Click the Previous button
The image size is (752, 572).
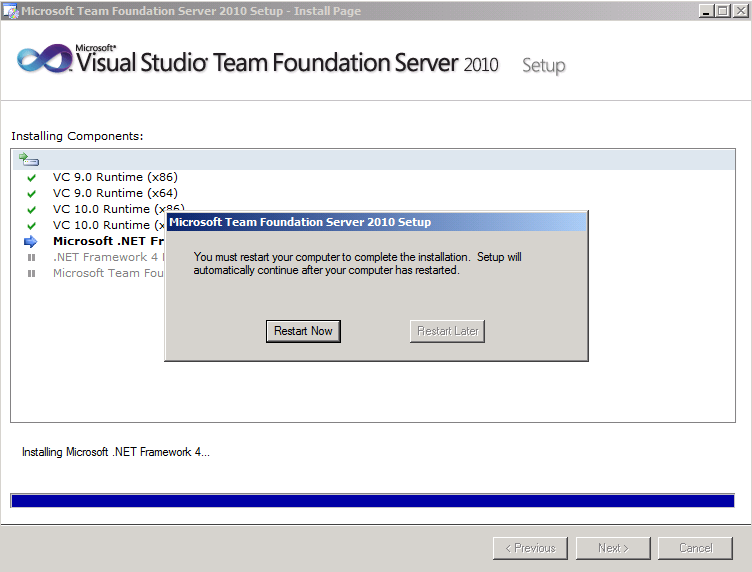click(x=530, y=548)
